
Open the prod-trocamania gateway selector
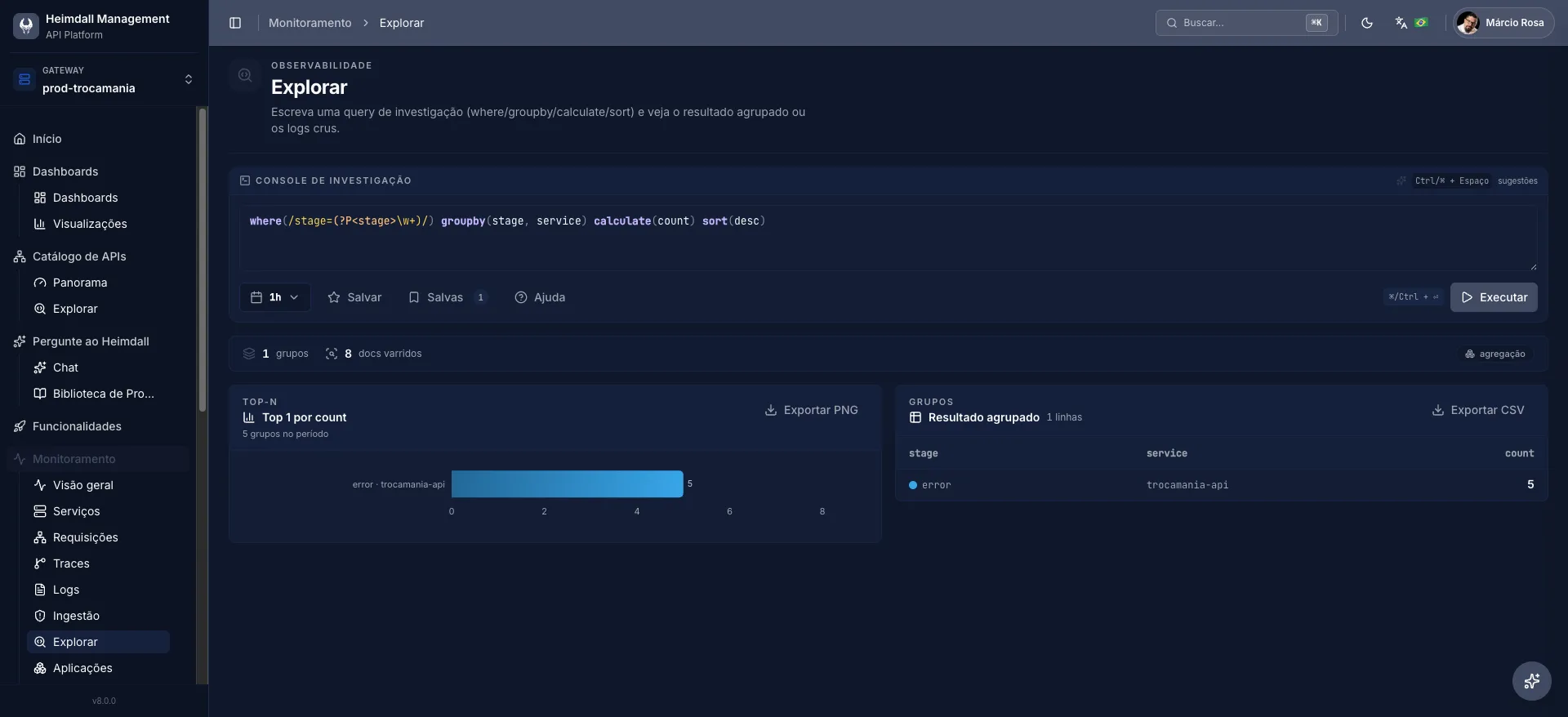point(104,79)
